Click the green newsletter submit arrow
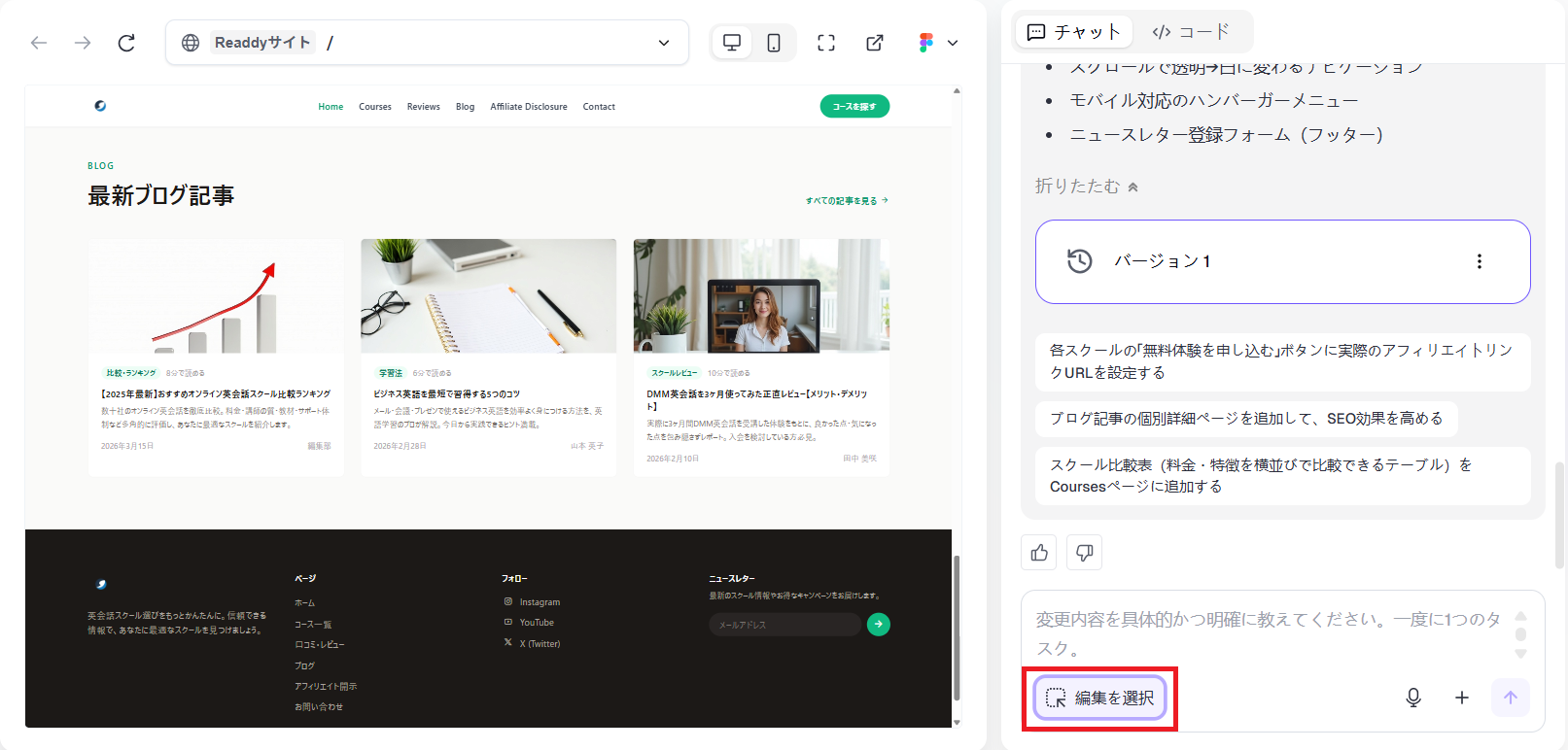Screen dimensions: 1568x750 click(879, 625)
